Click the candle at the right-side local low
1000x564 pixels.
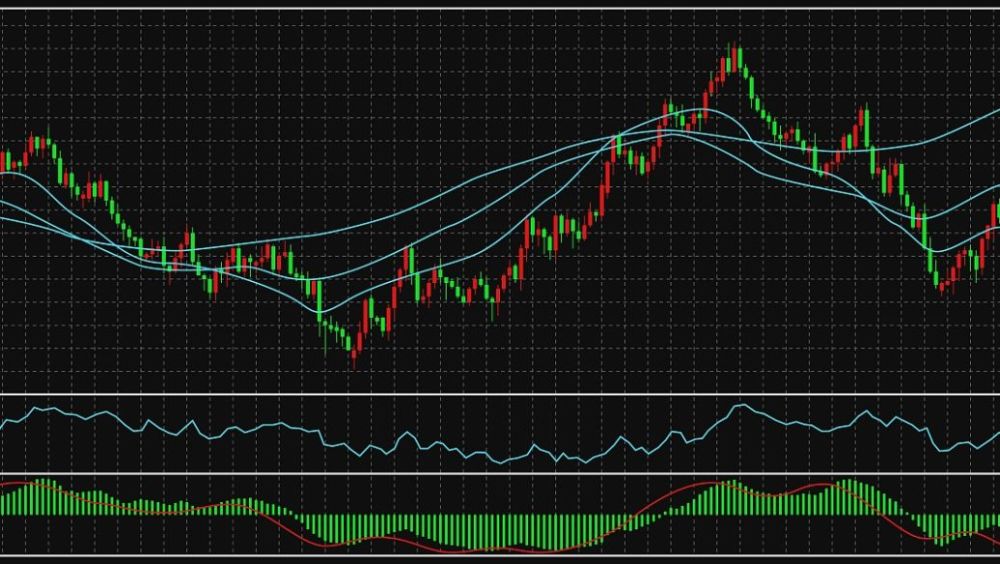coord(942,281)
